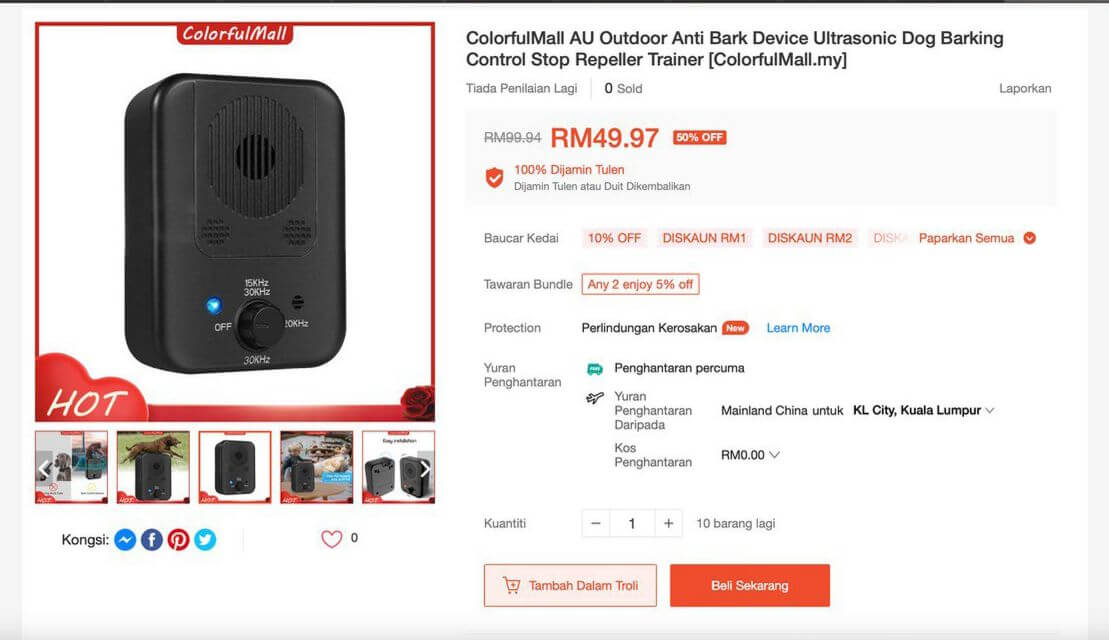Select the 10% OFF shop voucher
This screenshot has width=1109, height=640.
(614, 238)
